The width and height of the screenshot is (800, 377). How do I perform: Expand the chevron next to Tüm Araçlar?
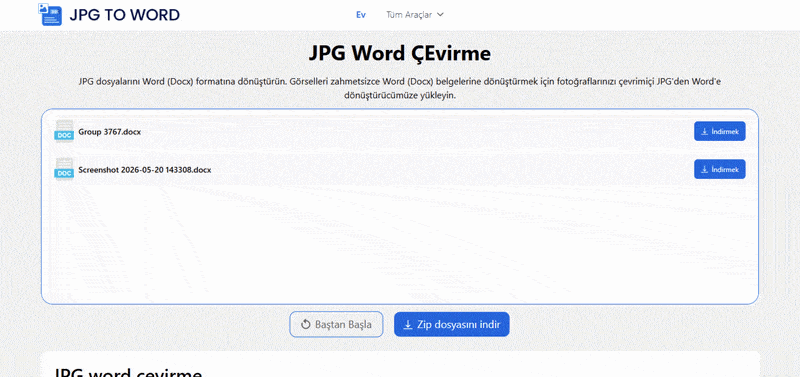pos(440,15)
